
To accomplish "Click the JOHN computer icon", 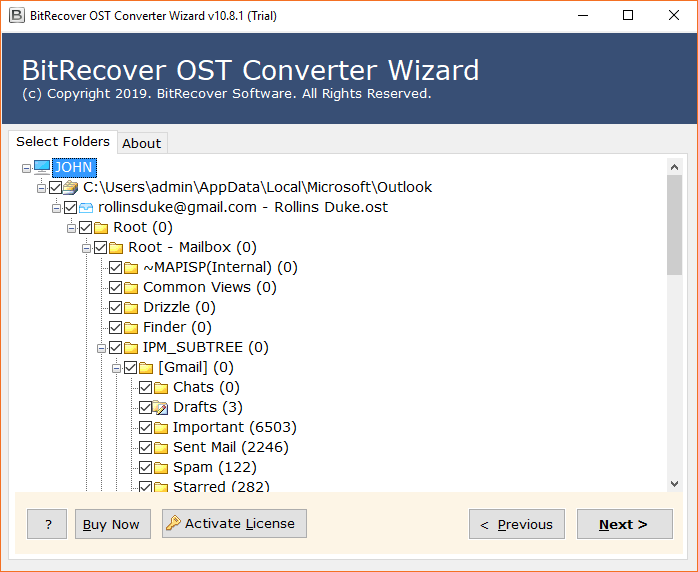I will coord(42,167).
